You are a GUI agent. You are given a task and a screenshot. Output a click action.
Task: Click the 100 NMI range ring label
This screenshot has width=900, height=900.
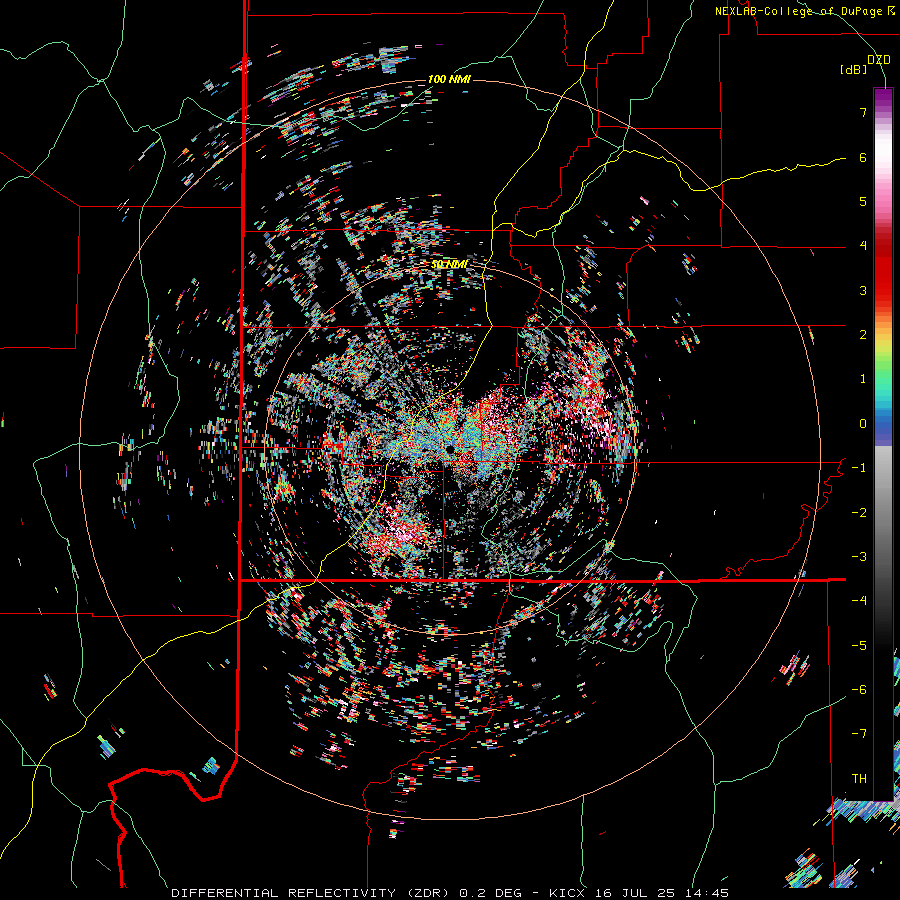pos(449,79)
